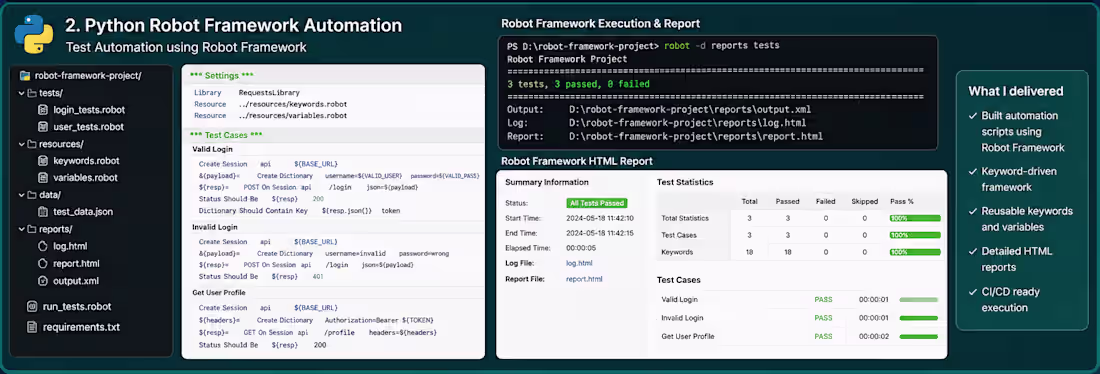This screenshot has height=374, width=1100.
Task: Click the robot-framework-project root folder icon
Action: click(x=26, y=76)
